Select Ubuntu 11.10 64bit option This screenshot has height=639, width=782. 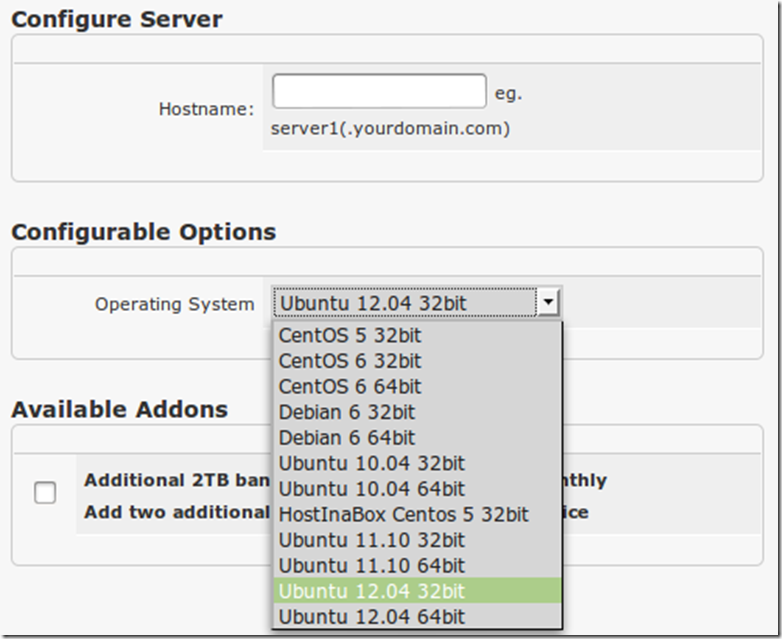[417, 566]
